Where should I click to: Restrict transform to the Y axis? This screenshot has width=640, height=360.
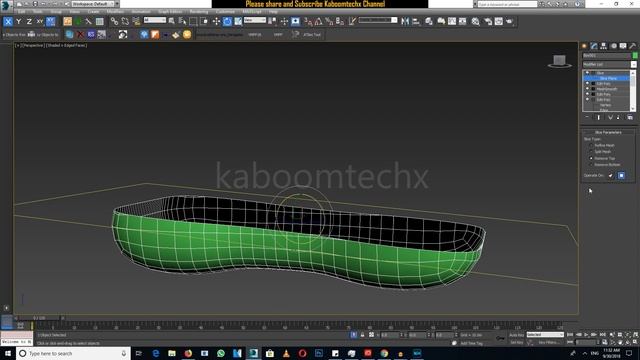[x=19, y=22]
